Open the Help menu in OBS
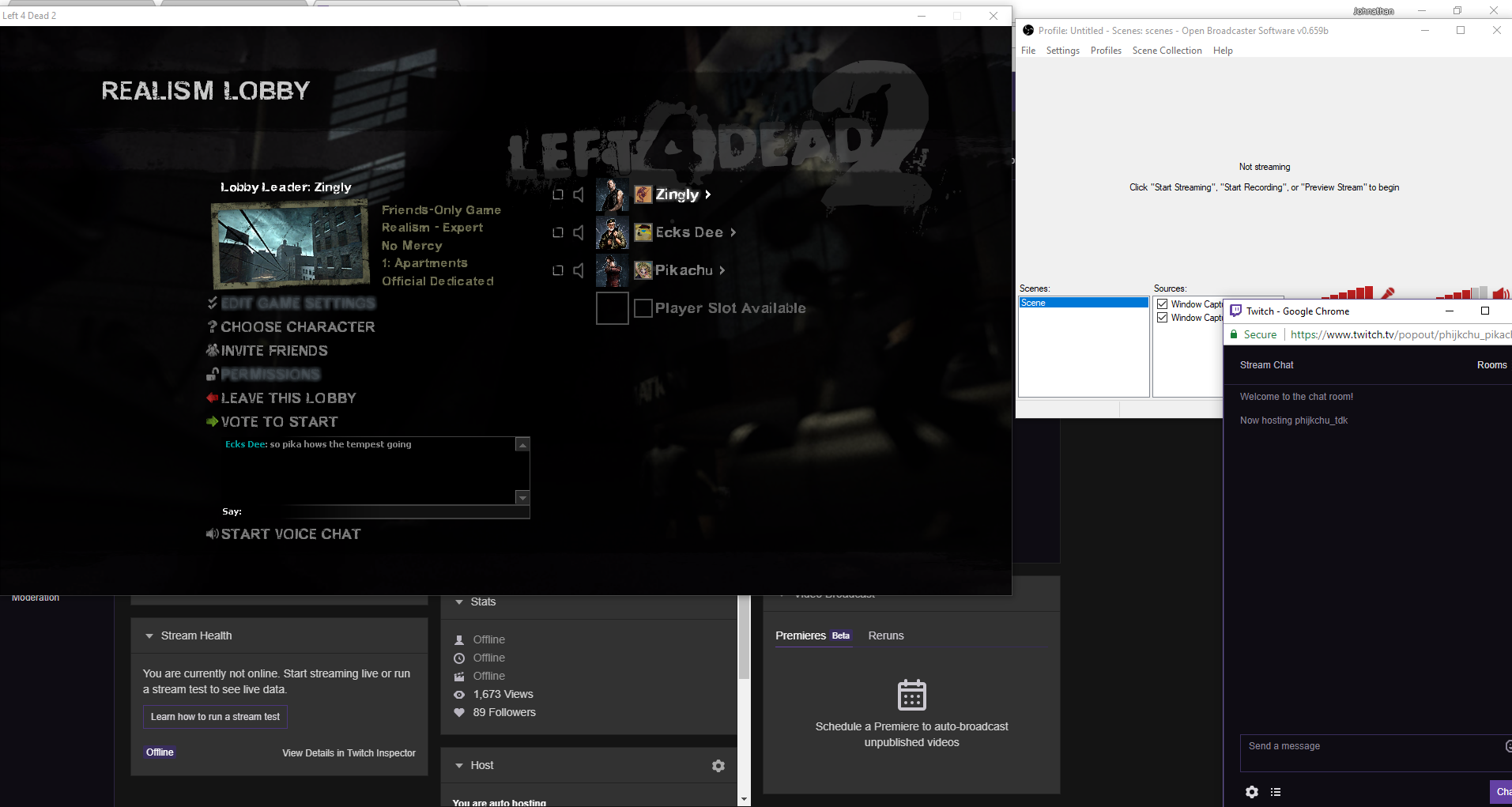1512x807 pixels. coord(1224,51)
